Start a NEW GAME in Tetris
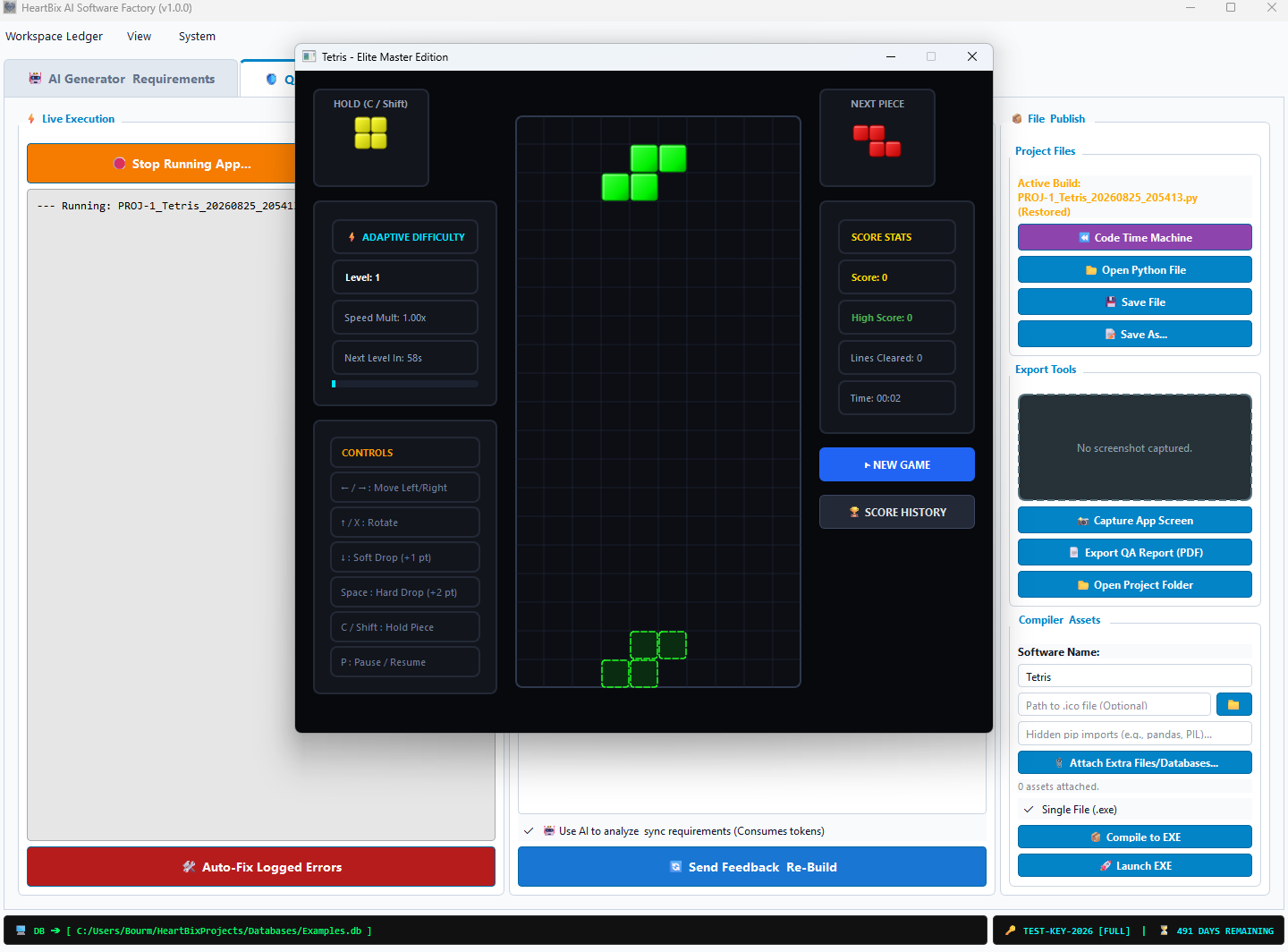1288x952 pixels. tap(897, 464)
